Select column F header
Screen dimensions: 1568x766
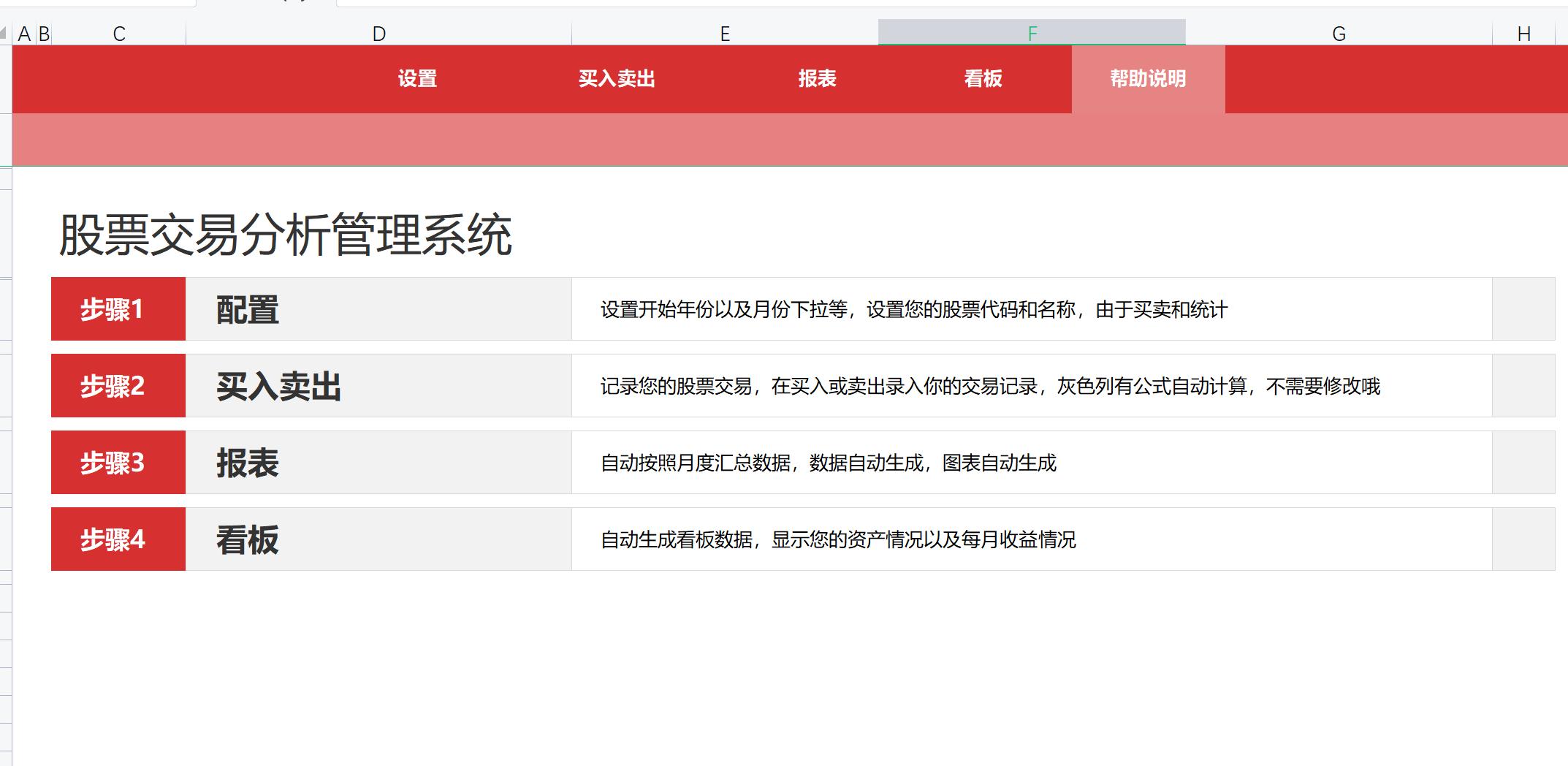(1031, 32)
